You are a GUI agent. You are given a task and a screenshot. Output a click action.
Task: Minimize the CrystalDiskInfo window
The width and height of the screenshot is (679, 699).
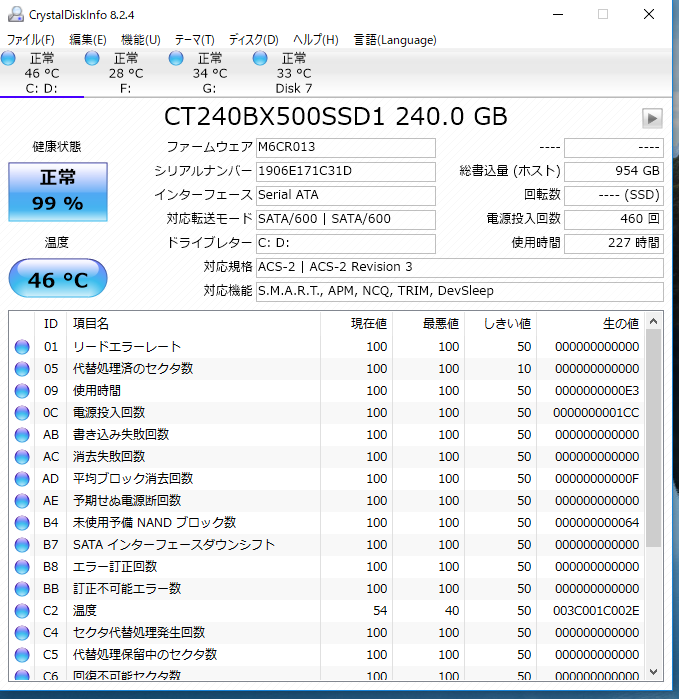(x=558, y=14)
